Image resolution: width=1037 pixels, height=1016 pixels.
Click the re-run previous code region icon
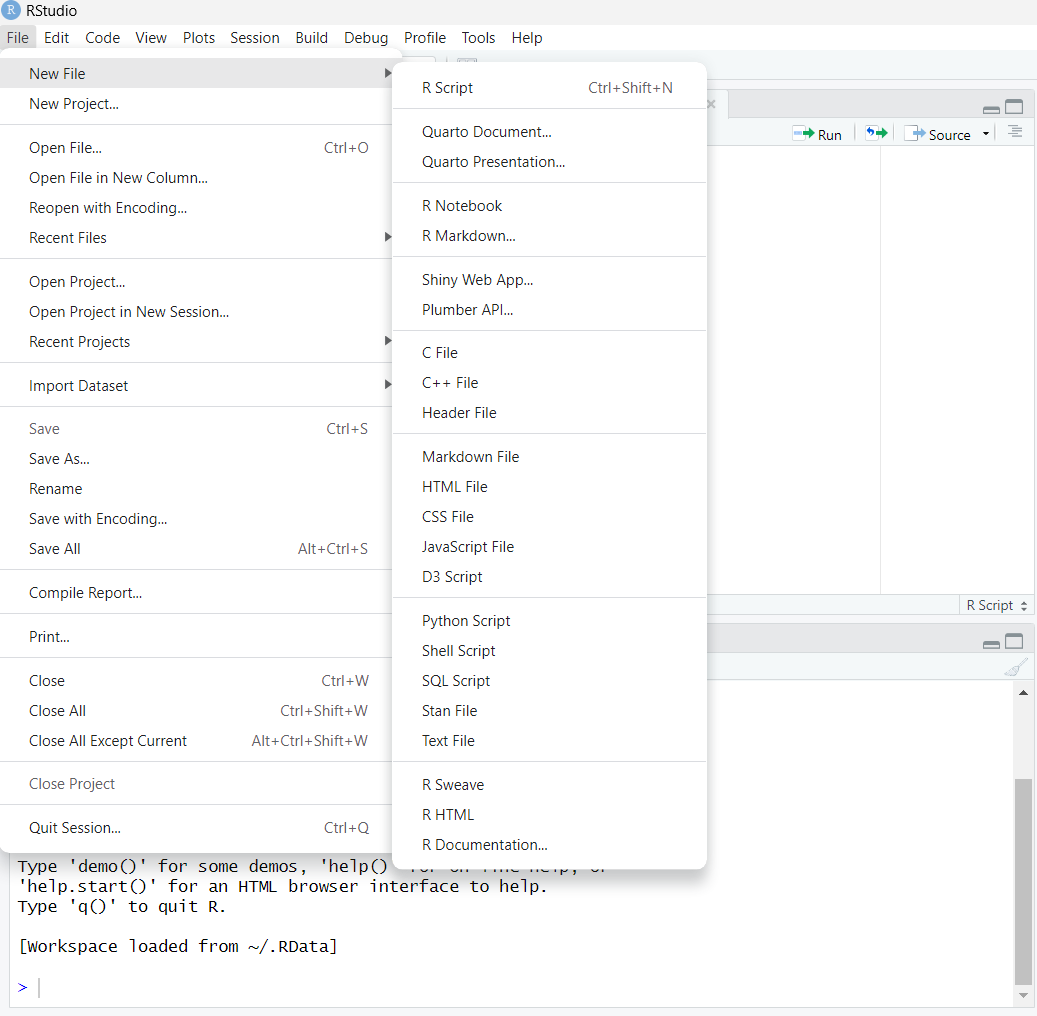875,133
